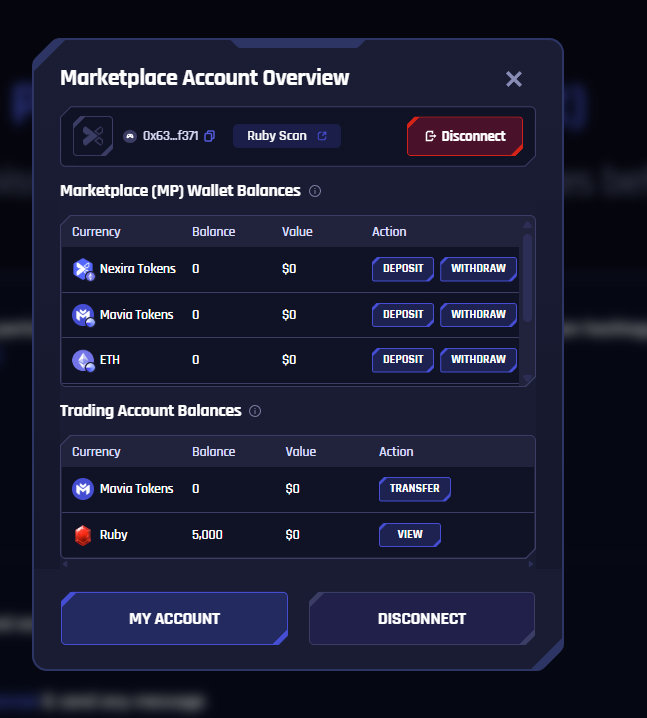Show info for Trading Account Balances
647x718 pixels.
tap(255, 411)
